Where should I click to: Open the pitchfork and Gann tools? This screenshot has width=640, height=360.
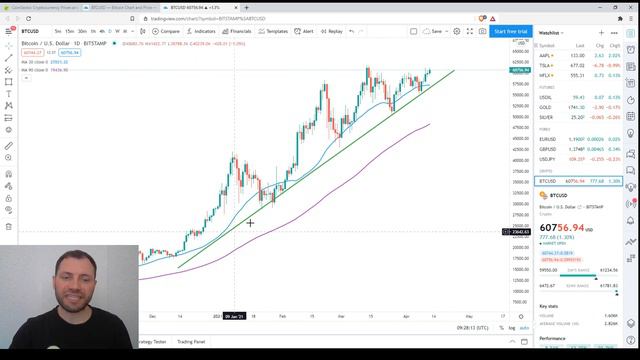(9, 70)
